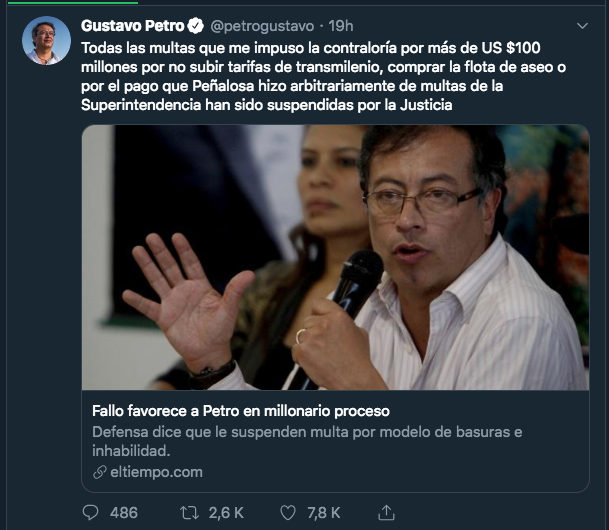
Task: Open the @petrogustavo handle link
Action: pyautogui.click(x=262, y=26)
